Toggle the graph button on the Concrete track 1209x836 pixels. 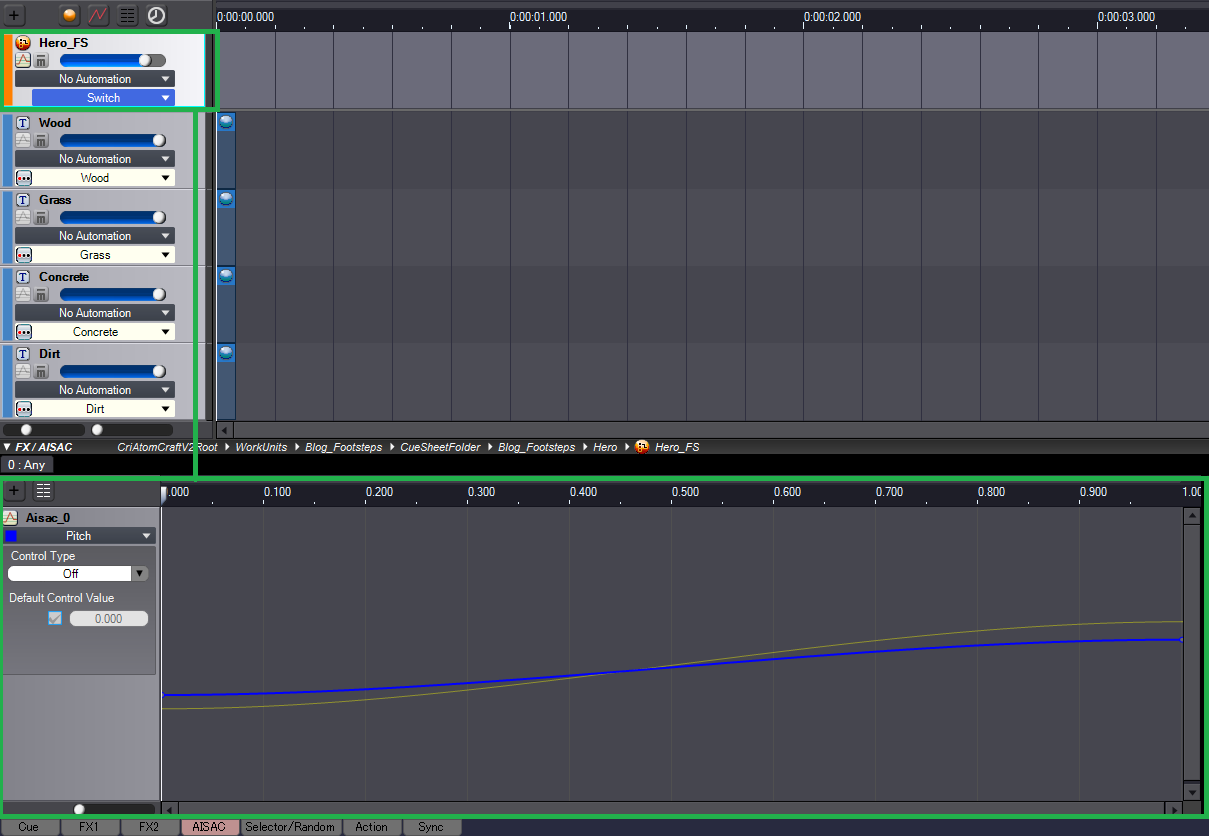point(23,295)
